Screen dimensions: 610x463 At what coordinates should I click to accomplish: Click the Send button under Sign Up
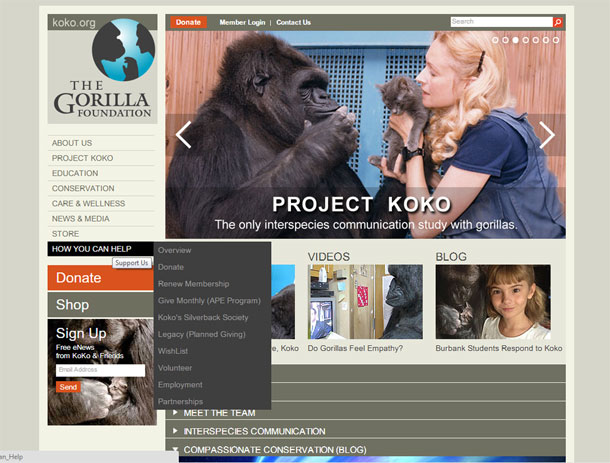[x=68, y=387]
